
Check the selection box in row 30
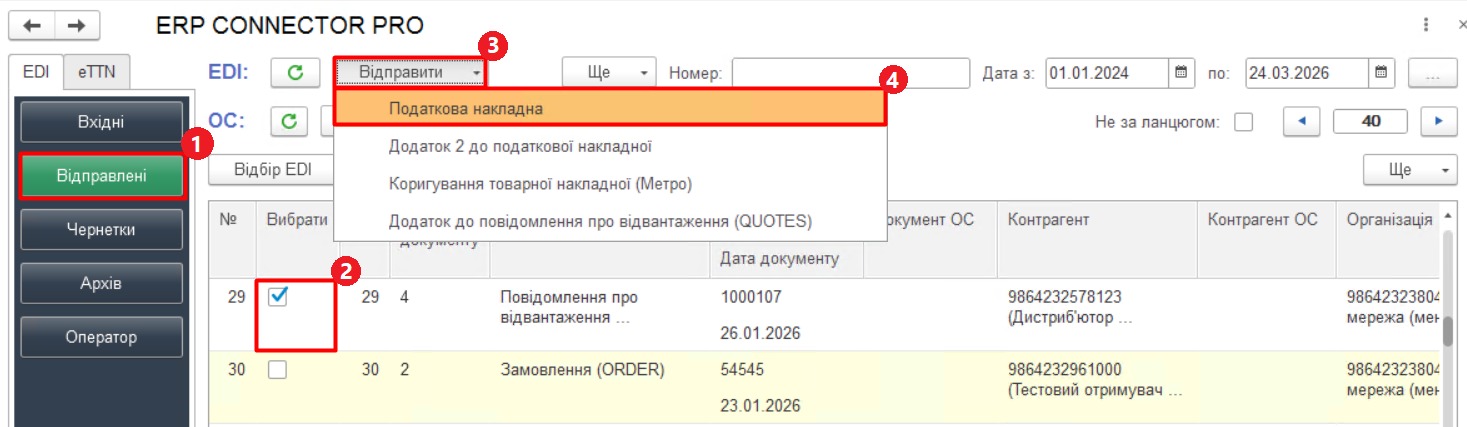point(278,370)
